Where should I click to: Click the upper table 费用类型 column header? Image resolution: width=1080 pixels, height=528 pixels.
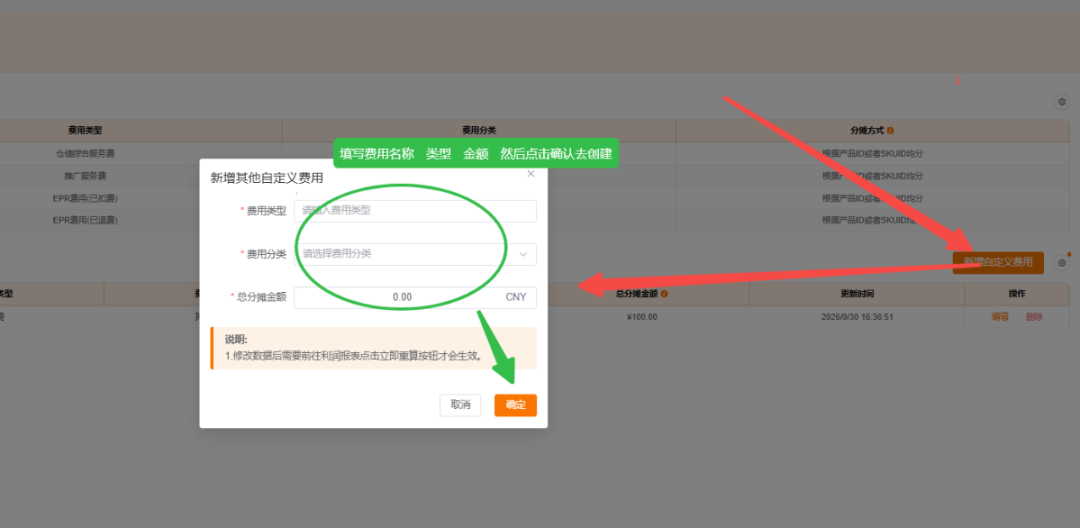85,130
